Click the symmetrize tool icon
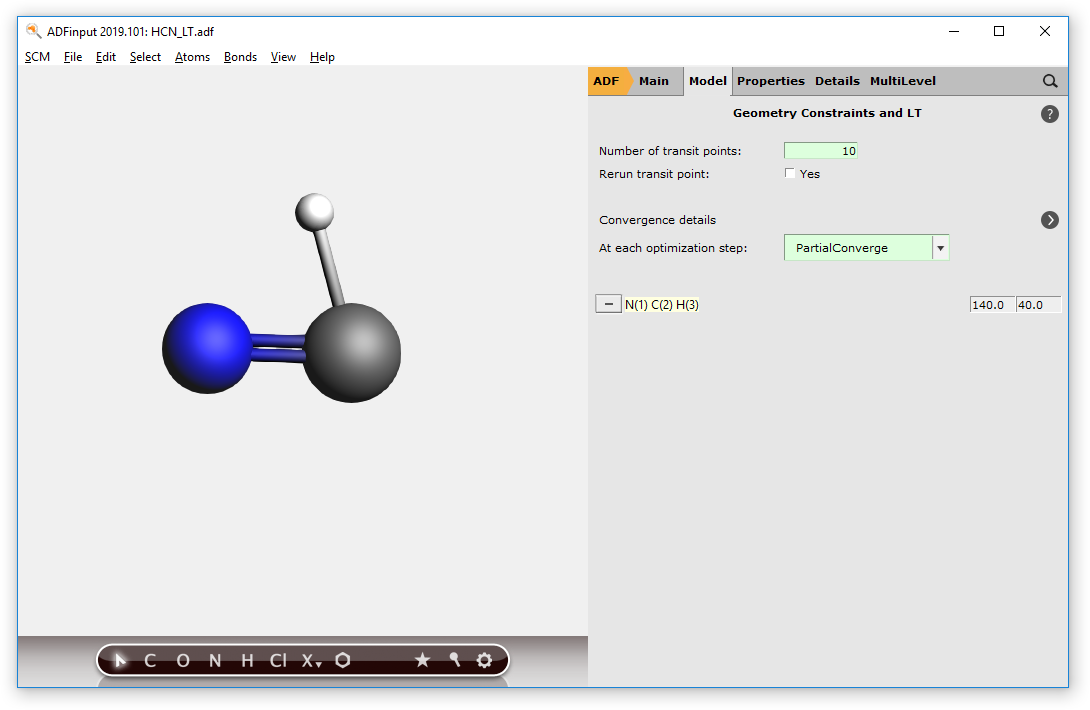 point(455,659)
